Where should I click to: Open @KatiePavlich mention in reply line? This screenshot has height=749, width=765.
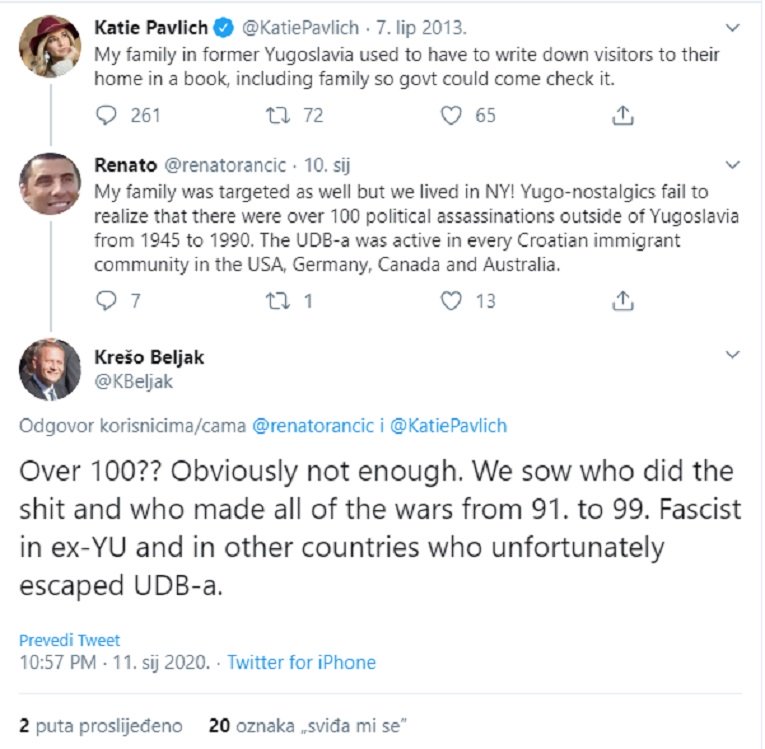point(448,426)
